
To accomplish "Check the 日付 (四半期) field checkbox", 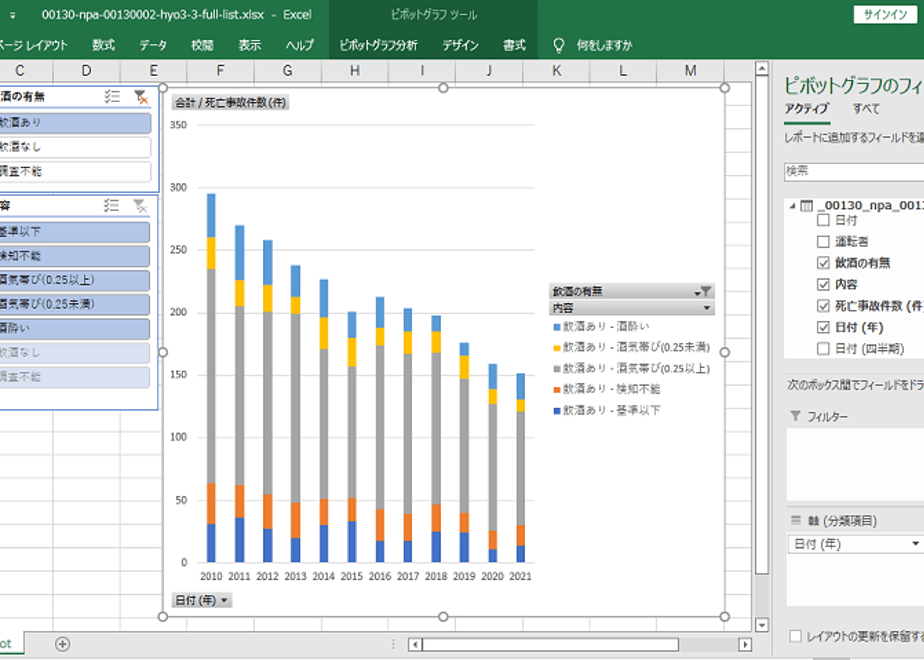I will [823, 348].
